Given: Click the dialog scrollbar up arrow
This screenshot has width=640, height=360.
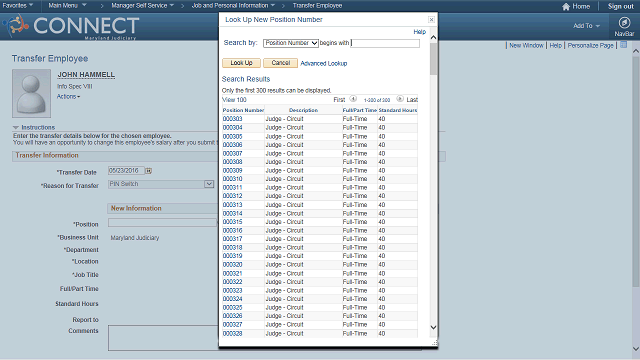Looking at the screenshot, I should point(433,38).
